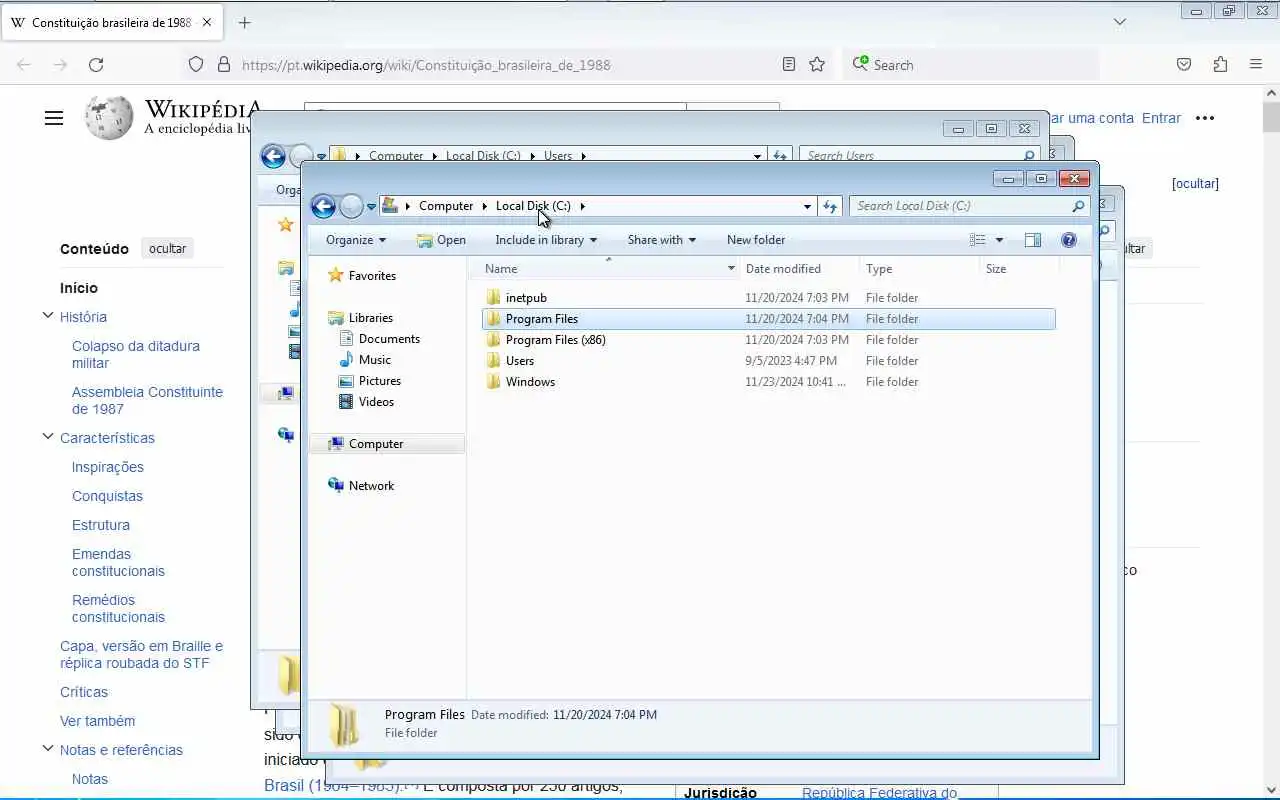Click the blue Help question mark icon
This screenshot has width=1280, height=800.
1069,240
